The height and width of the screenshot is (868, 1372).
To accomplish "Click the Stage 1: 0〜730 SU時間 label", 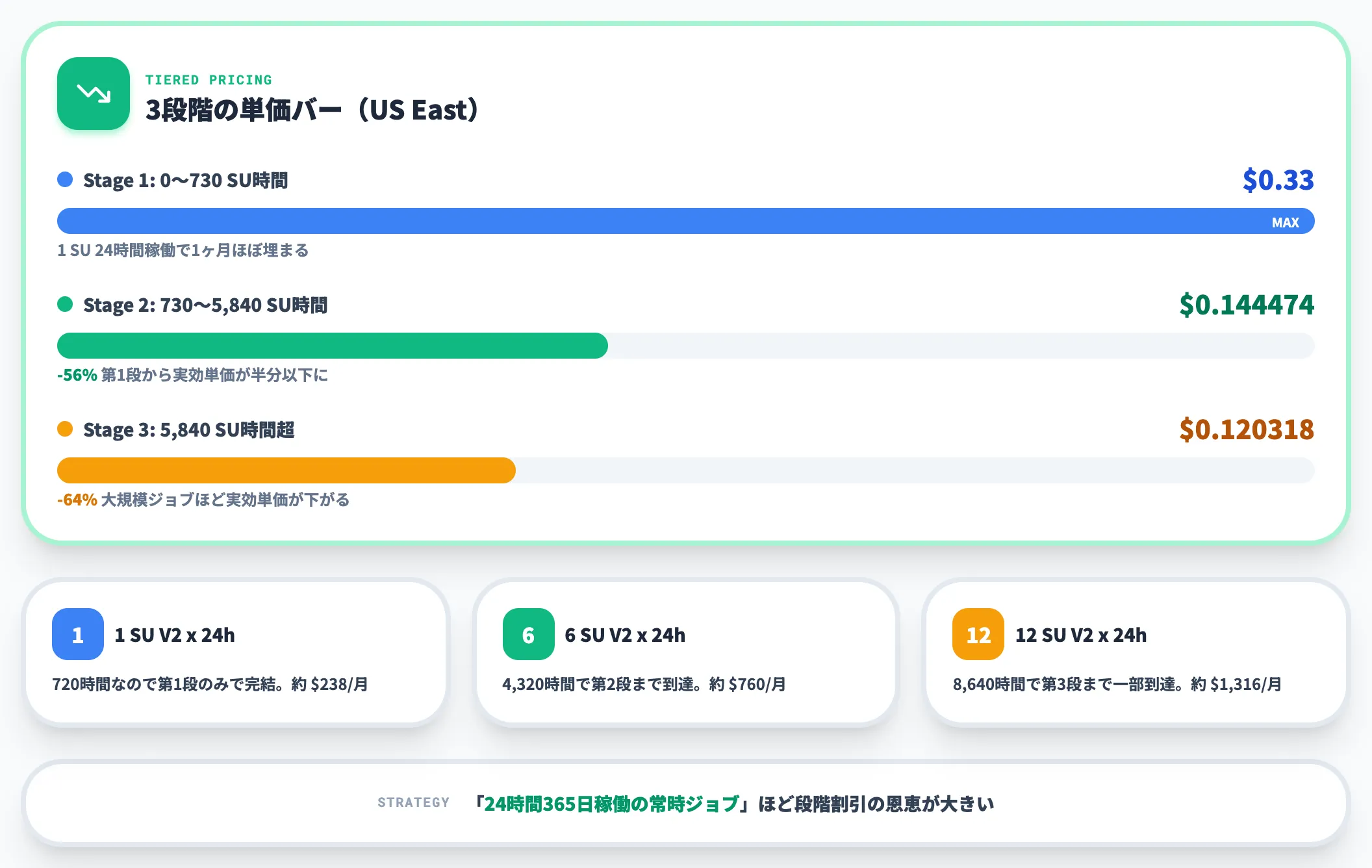I will (x=186, y=180).
